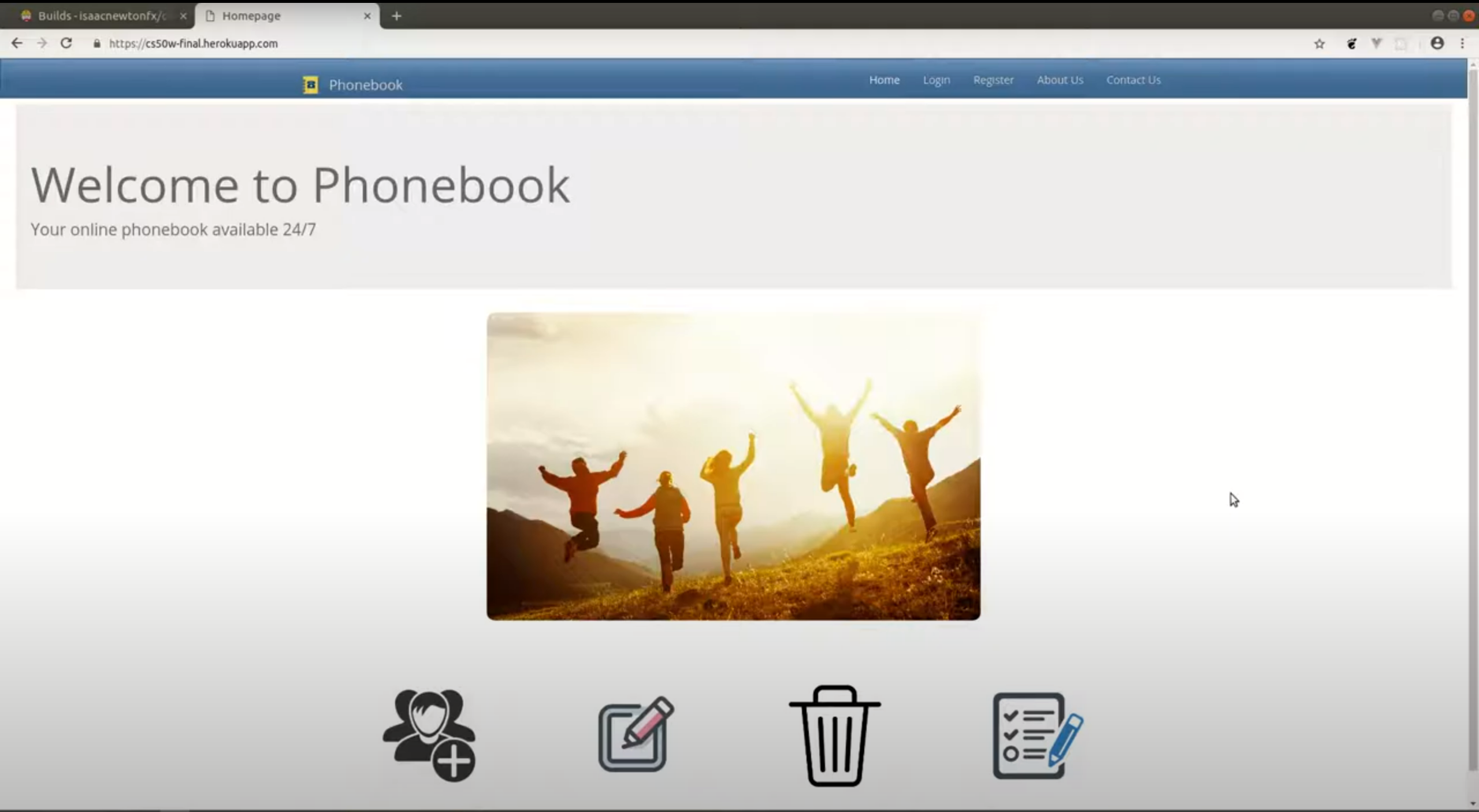Click the trash bin delete icon
1479x812 pixels.
(834, 735)
